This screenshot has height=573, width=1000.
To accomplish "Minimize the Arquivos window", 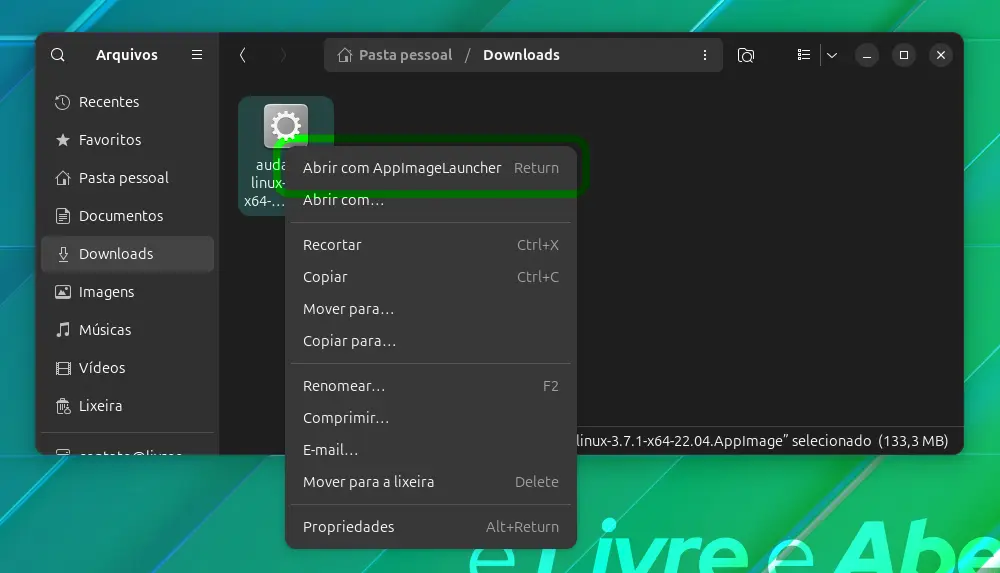I will click(867, 56).
